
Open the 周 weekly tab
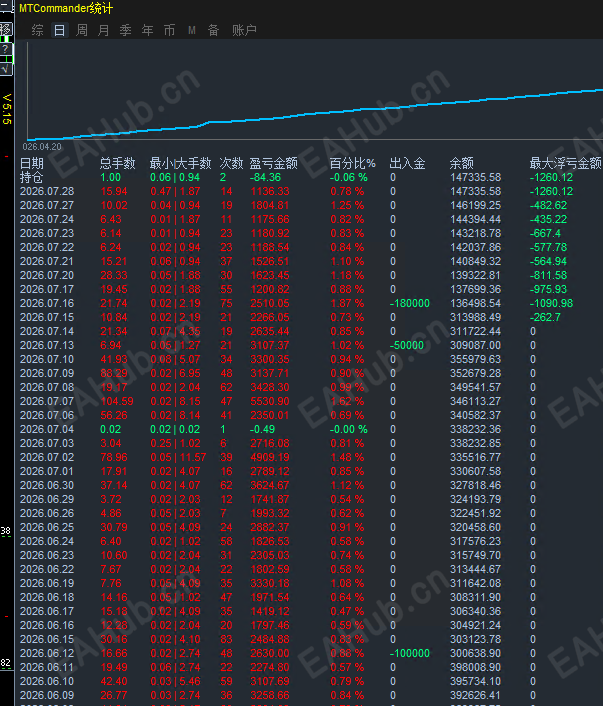82,30
